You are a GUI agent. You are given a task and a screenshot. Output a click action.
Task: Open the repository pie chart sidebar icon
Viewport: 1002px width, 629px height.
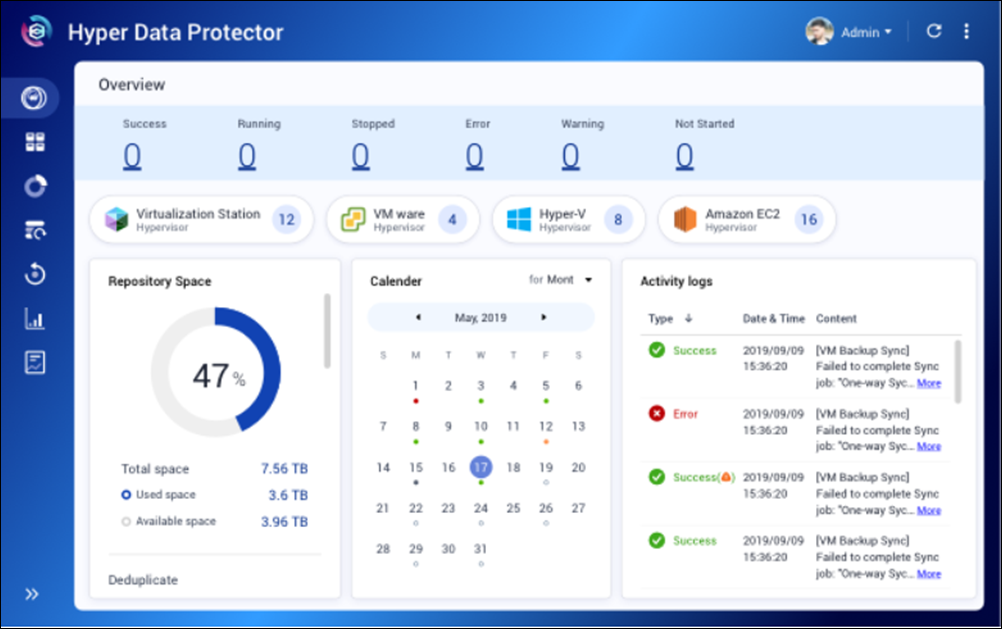click(x=35, y=187)
